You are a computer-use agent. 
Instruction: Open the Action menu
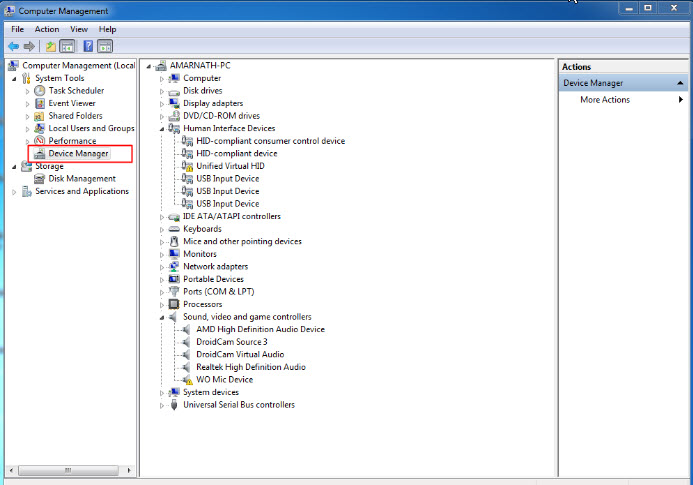pyautogui.click(x=47, y=29)
